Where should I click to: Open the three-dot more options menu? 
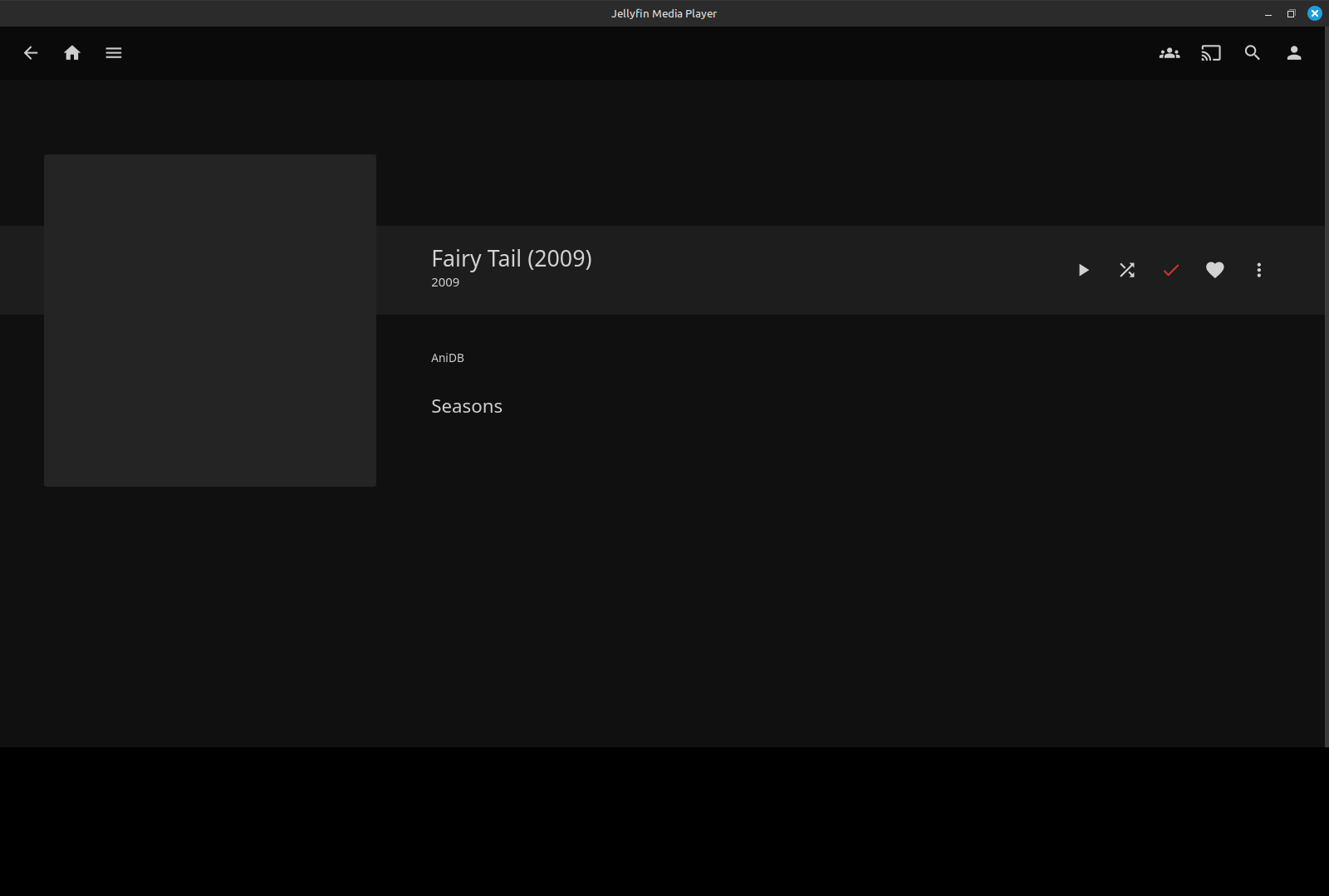1259,270
